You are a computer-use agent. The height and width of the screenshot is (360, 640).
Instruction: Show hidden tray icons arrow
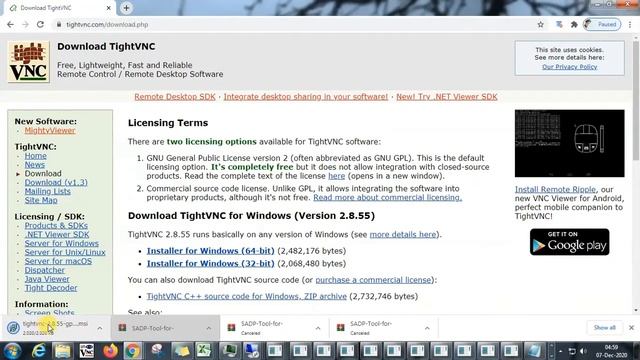click(x=561, y=351)
